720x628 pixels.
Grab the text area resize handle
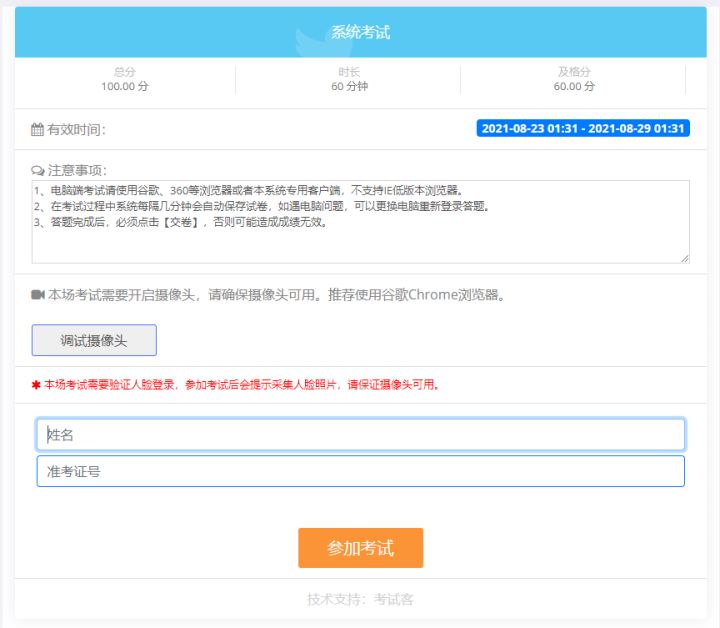click(x=685, y=259)
